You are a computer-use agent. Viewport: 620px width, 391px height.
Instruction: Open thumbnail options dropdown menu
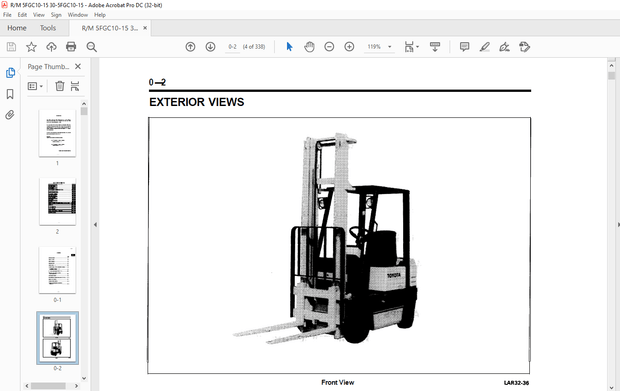click(x=35, y=86)
